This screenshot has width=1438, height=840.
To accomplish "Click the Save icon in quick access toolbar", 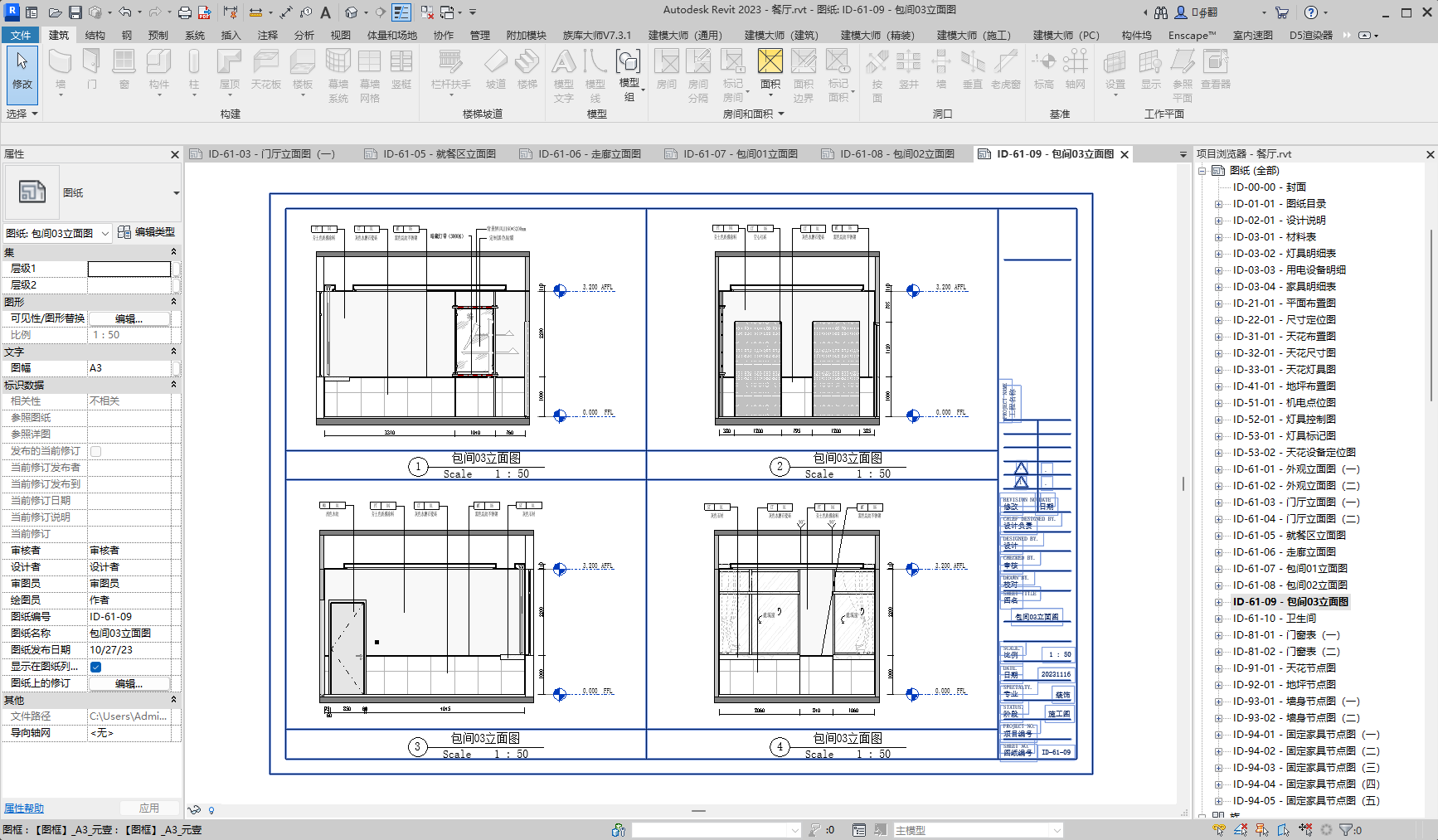I will point(75,12).
